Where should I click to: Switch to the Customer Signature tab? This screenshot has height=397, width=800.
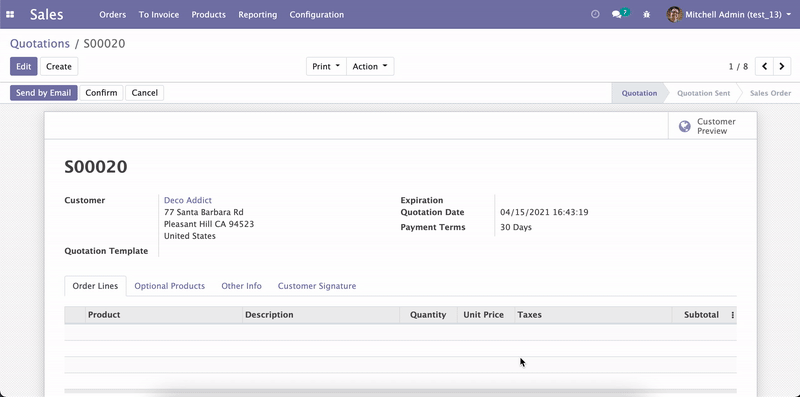coord(317,286)
